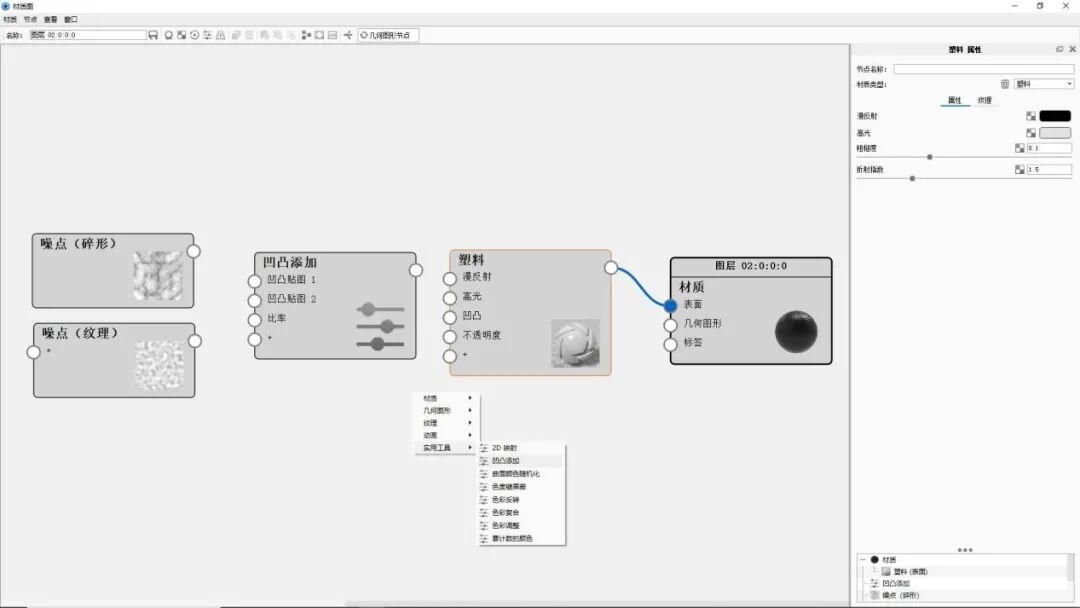Screen dimensions: 1080x608
Task: Click the material sphere icon beside 材质 in the tree
Action: click(x=874, y=561)
